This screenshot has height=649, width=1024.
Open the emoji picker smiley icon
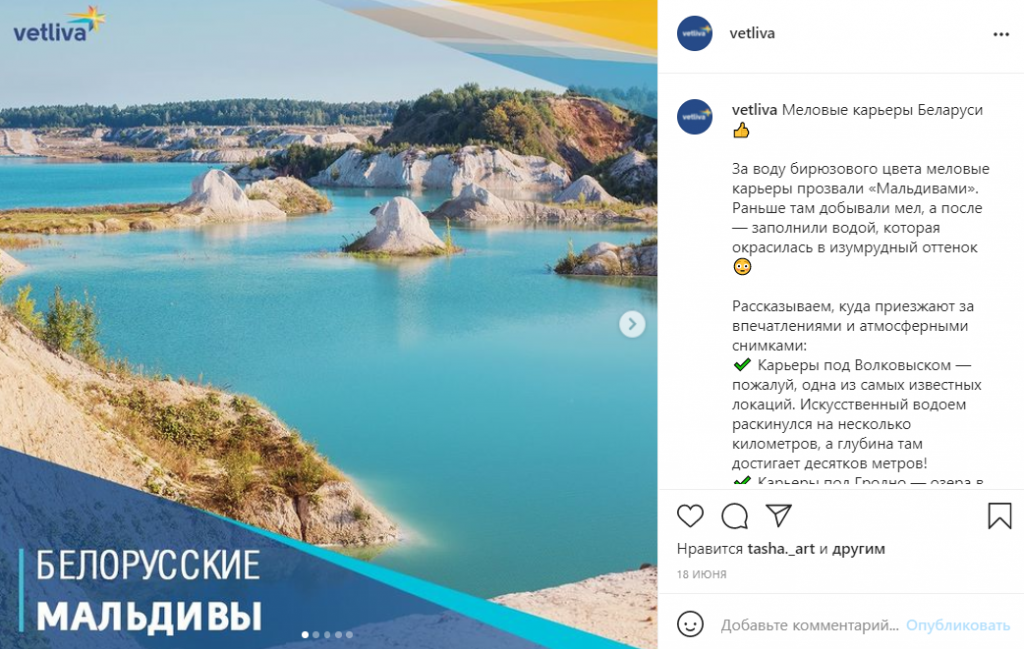(690, 624)
